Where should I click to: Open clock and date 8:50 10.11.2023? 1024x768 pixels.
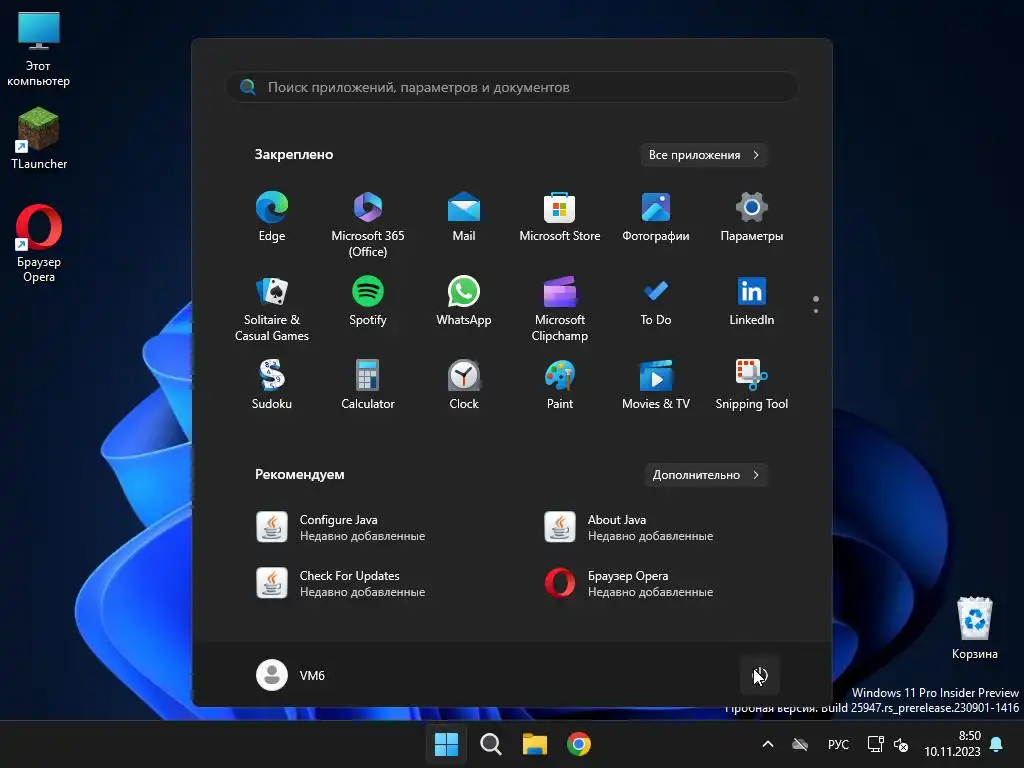click(953, 744)
